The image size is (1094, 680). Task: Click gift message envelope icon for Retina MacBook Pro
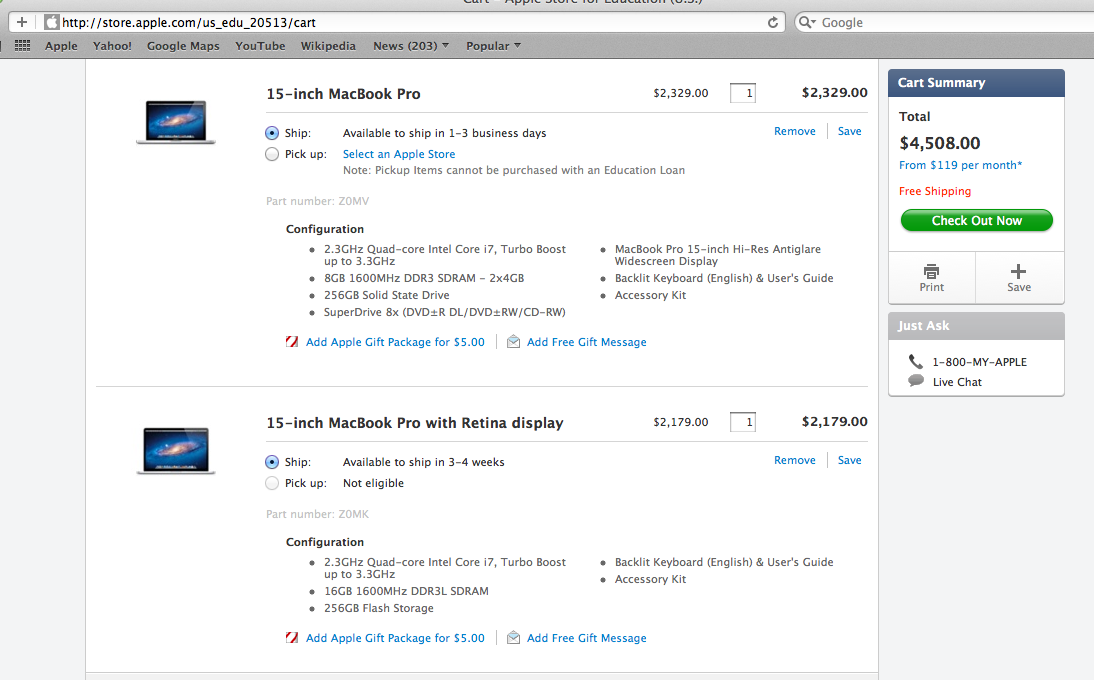(x=514, y=637)
